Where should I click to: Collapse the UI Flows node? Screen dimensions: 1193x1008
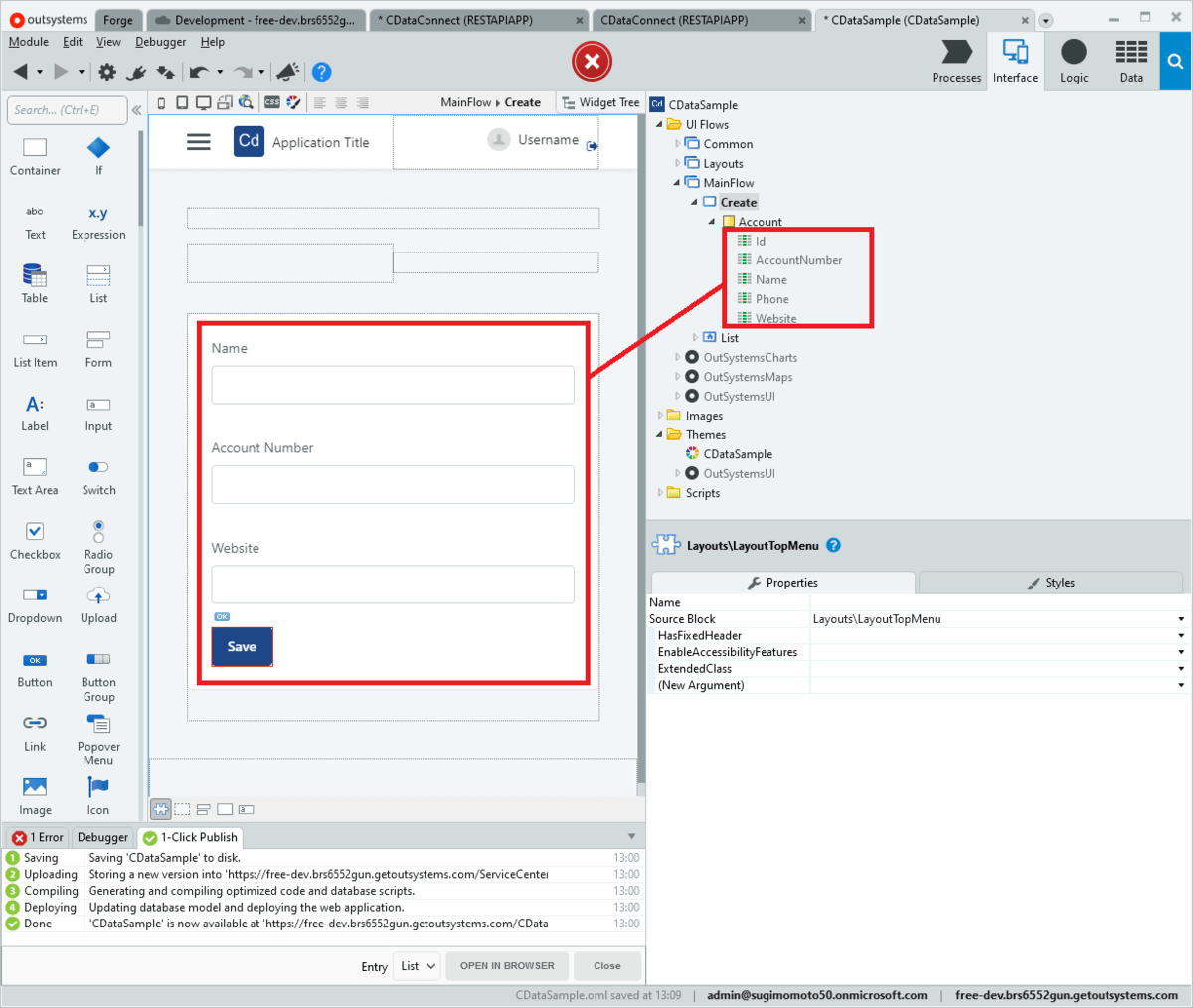pyautogui.click(x=658, y=124)
